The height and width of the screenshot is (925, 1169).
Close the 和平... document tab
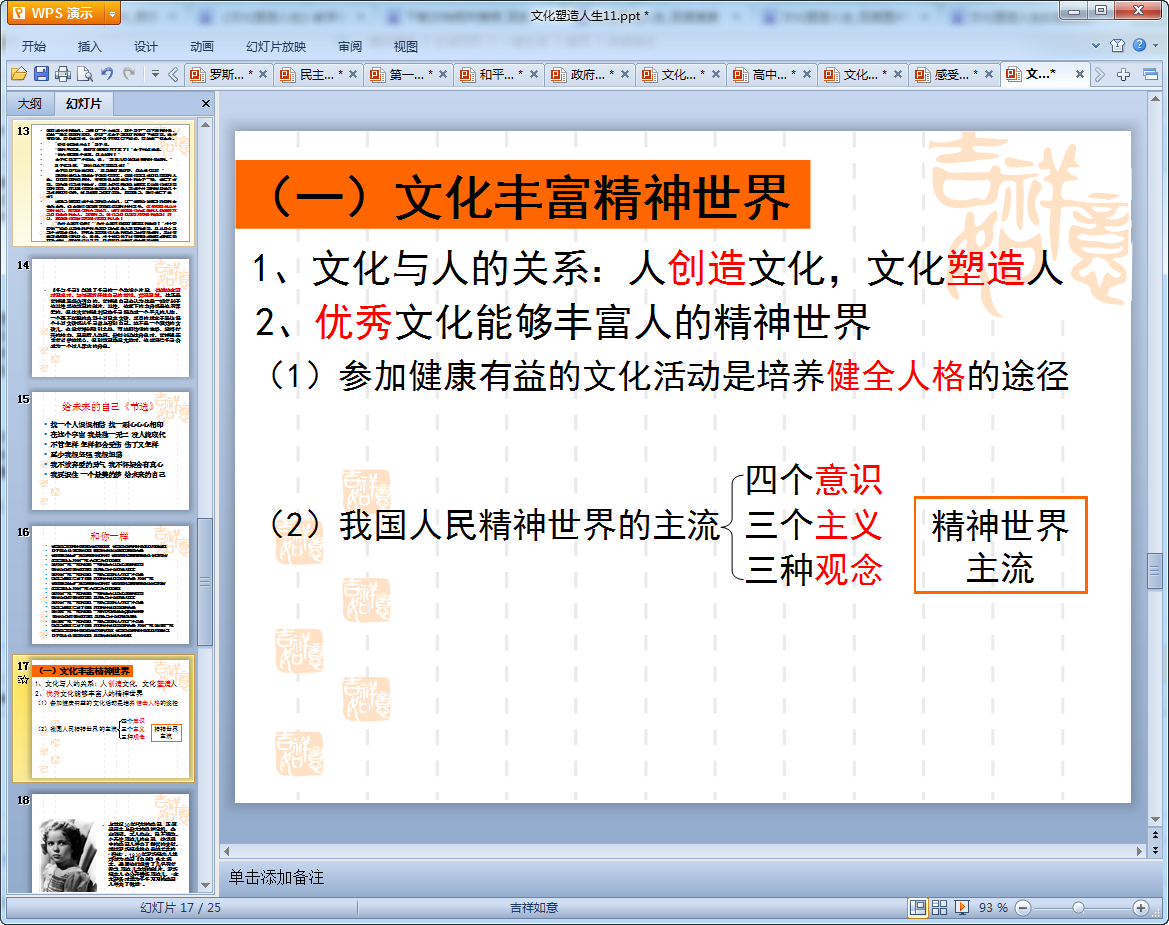point(534,74)
